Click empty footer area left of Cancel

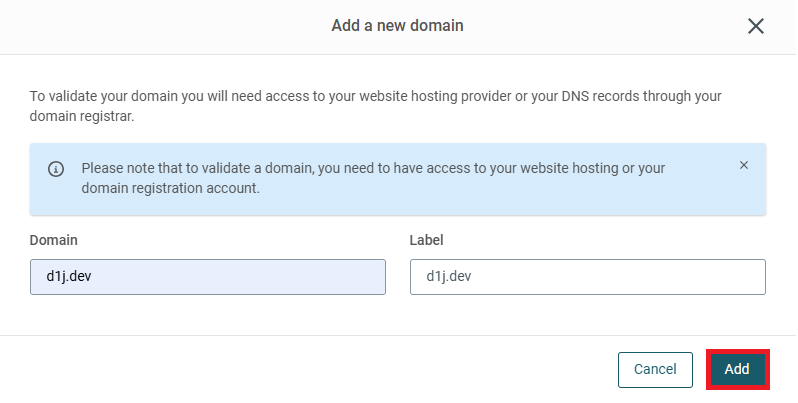click(x=305, y=369)
